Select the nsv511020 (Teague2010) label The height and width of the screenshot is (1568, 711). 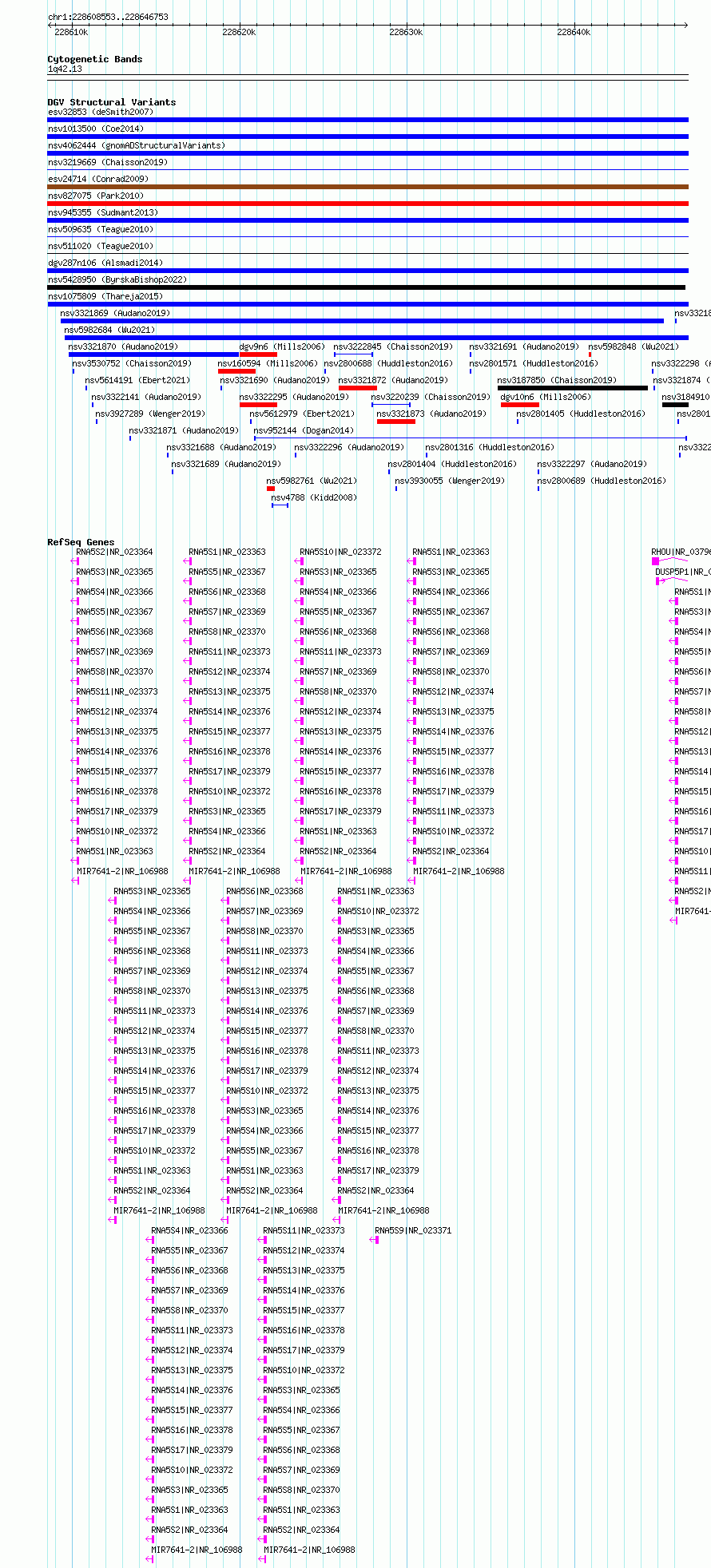[x=101, y=246]
